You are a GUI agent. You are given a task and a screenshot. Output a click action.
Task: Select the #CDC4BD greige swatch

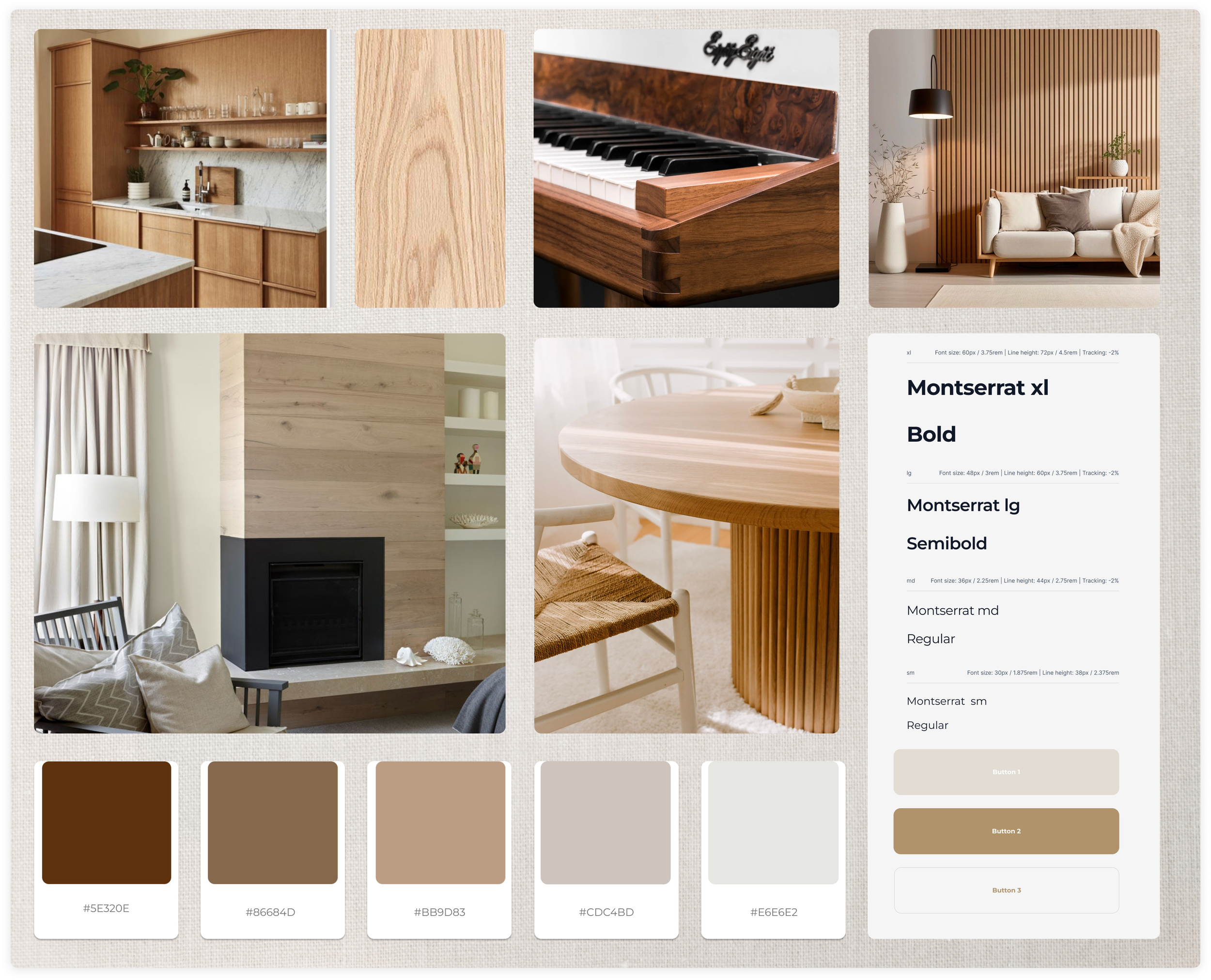pos(605,823)
